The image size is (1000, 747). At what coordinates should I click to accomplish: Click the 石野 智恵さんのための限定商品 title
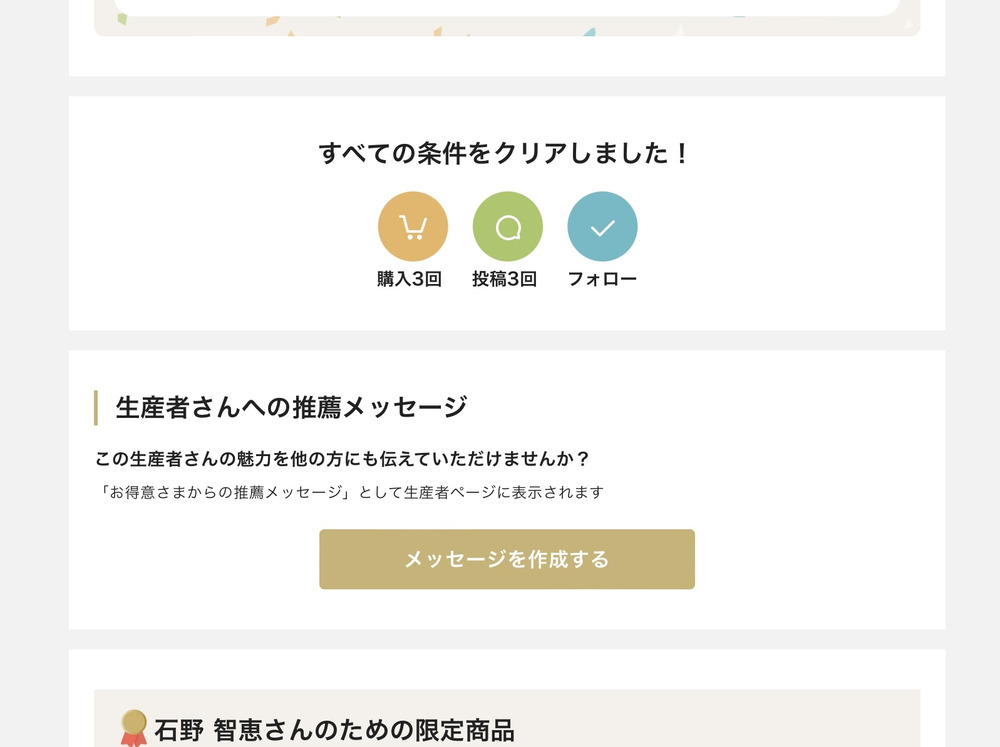coord(334,730)
